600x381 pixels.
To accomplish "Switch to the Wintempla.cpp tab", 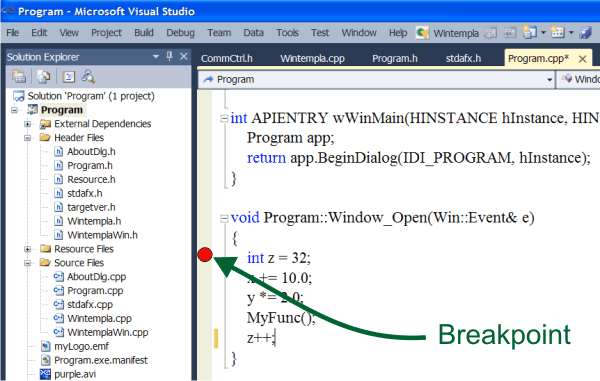I will pos(313,58).
